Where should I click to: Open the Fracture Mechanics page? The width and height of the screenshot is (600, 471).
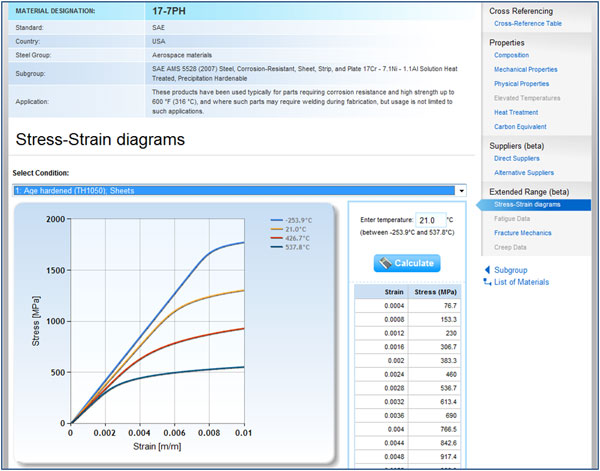[525, 233]
